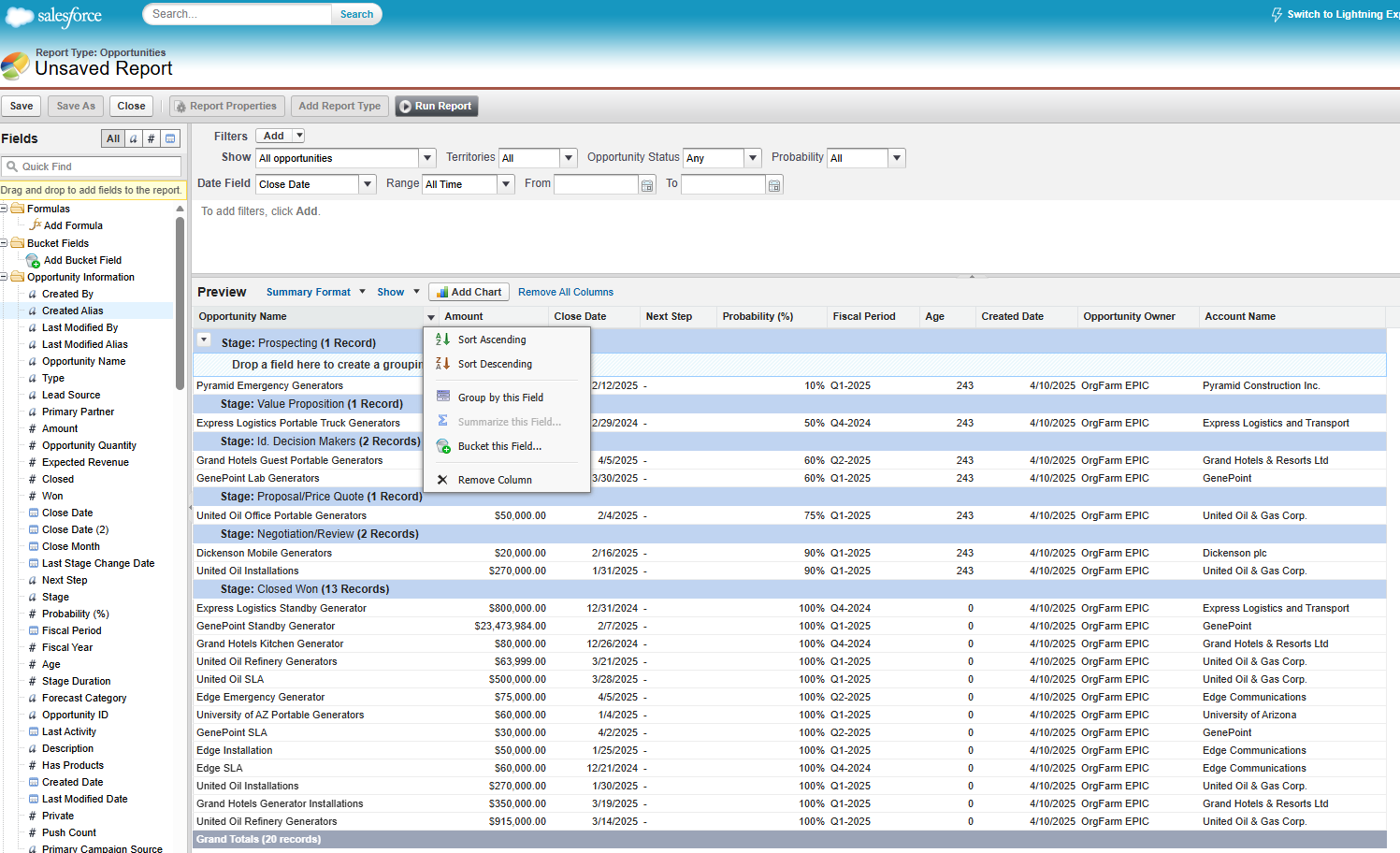Click the Salesforce cloud logo

pyautogui.click(x=21, y=16)
